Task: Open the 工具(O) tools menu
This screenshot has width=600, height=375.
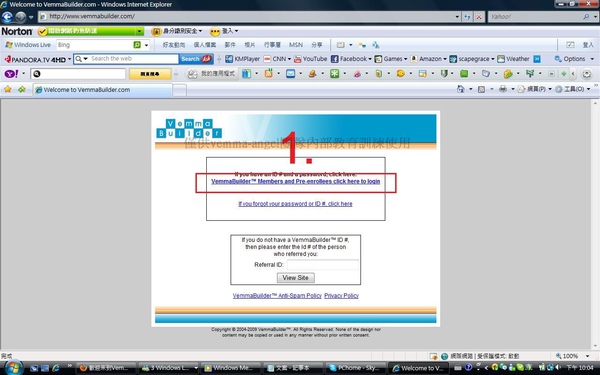Action: [x=572, y=89]
